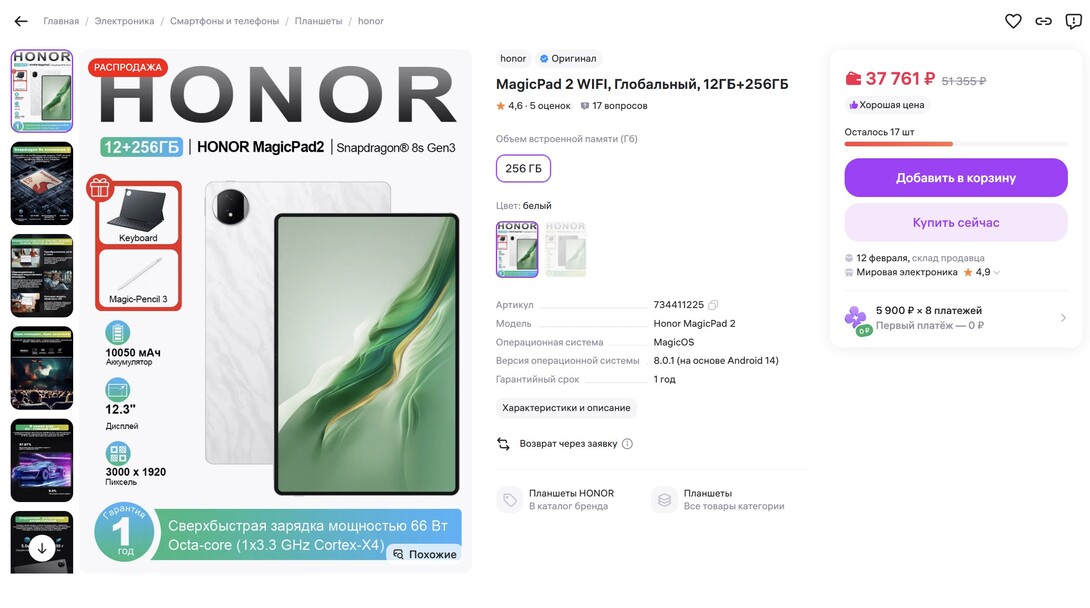Copy product link with the chain icon

click(1043, 22)
